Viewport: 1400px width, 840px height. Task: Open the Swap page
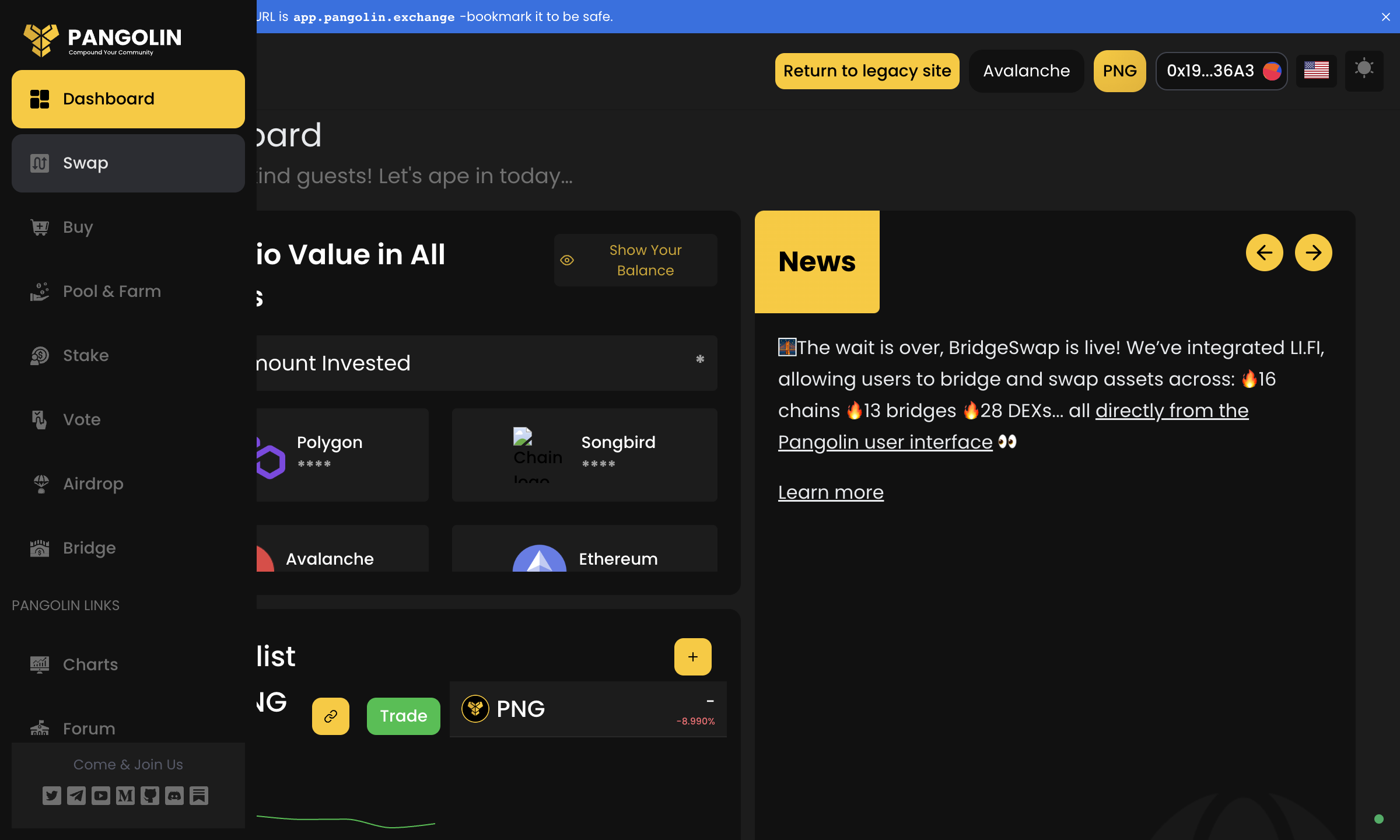[128, 163]
